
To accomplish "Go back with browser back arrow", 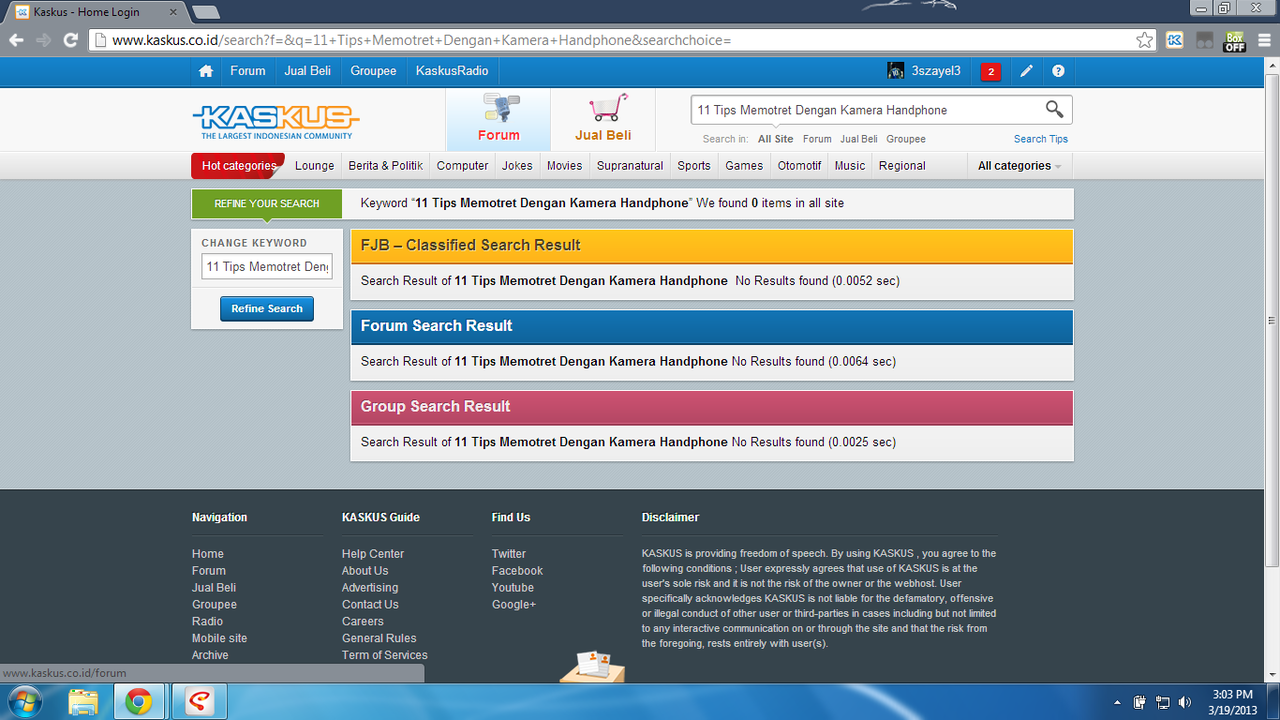I will [x=16, y=40].
